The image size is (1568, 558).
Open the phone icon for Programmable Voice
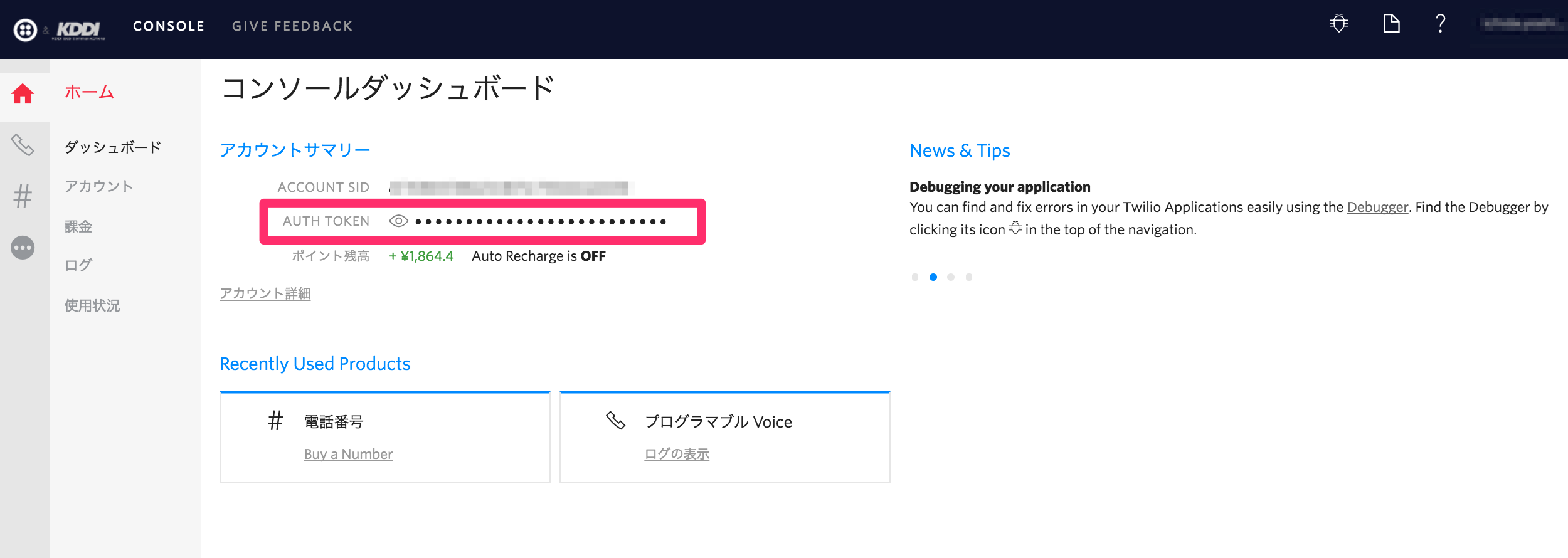[x=23, y=145]
